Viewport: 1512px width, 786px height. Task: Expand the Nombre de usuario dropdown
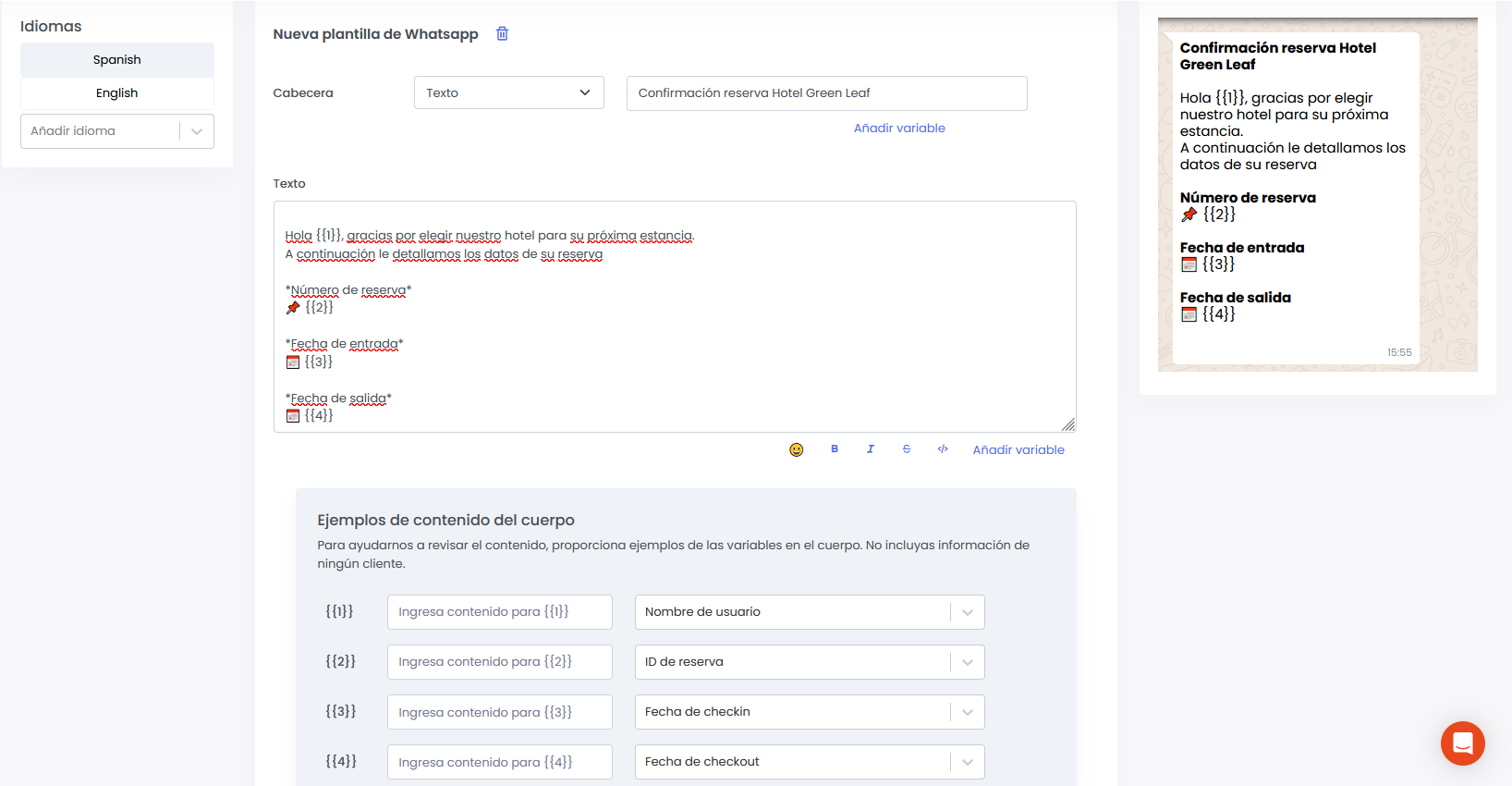(810, 612)
